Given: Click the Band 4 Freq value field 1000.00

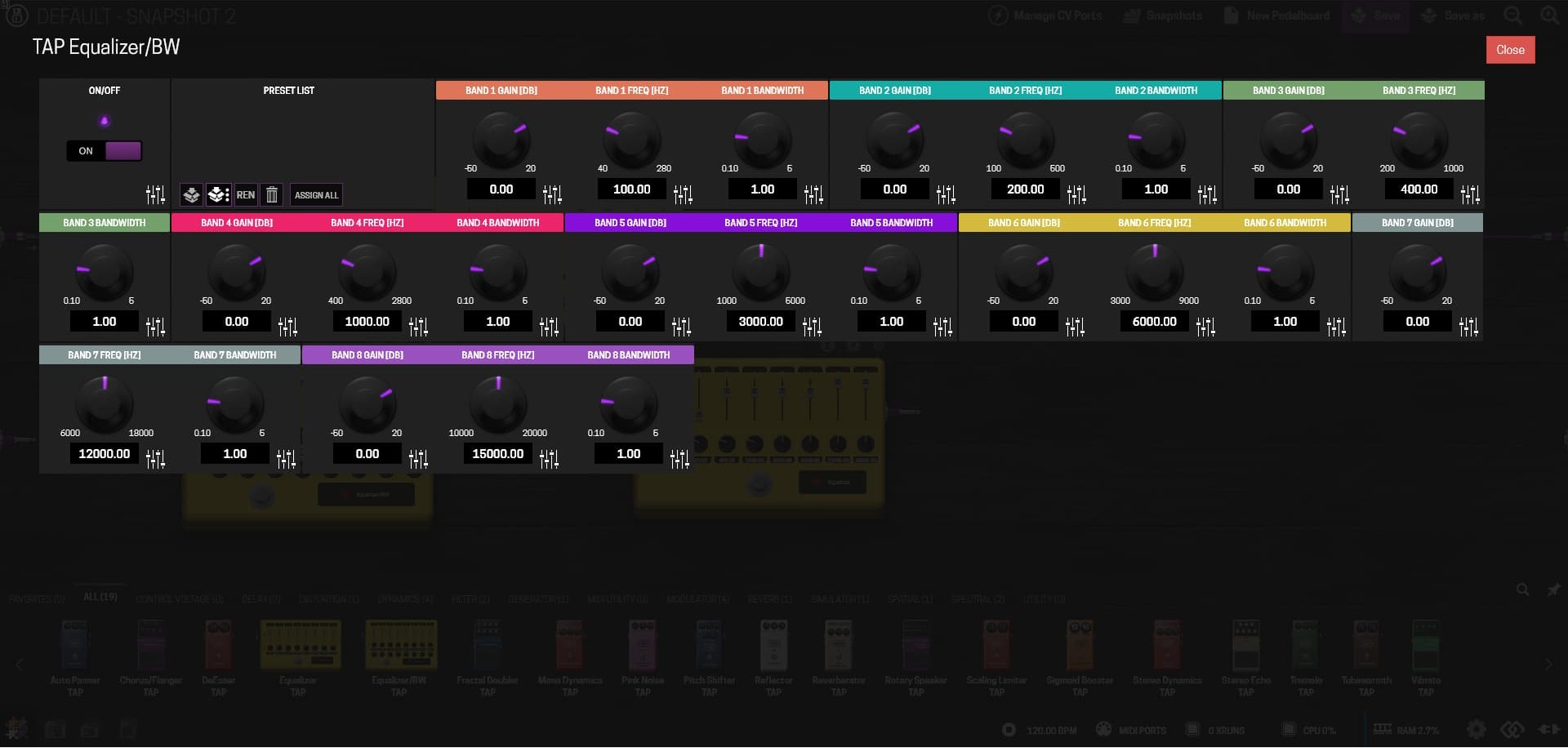Looking at the screenshot, I should point(367,322).
